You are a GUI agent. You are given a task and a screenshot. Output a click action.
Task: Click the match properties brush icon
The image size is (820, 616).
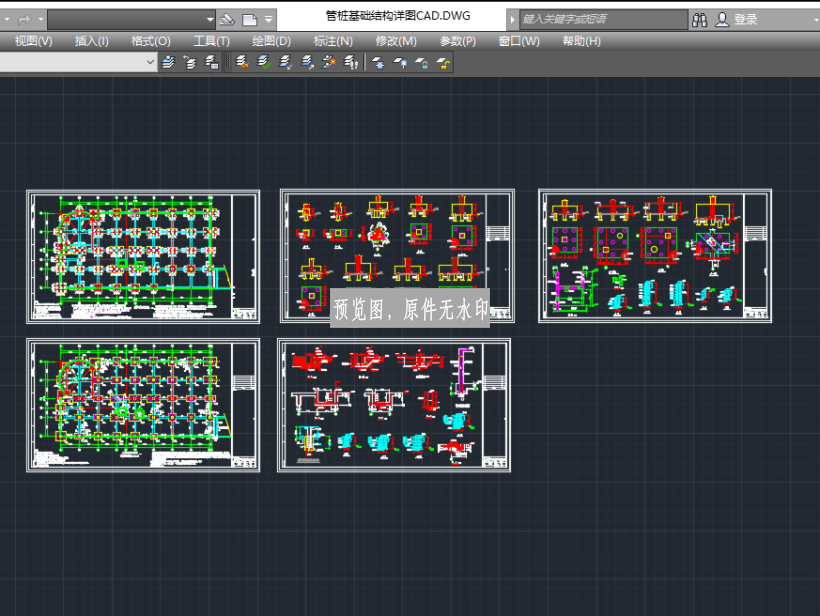point(227,20)
